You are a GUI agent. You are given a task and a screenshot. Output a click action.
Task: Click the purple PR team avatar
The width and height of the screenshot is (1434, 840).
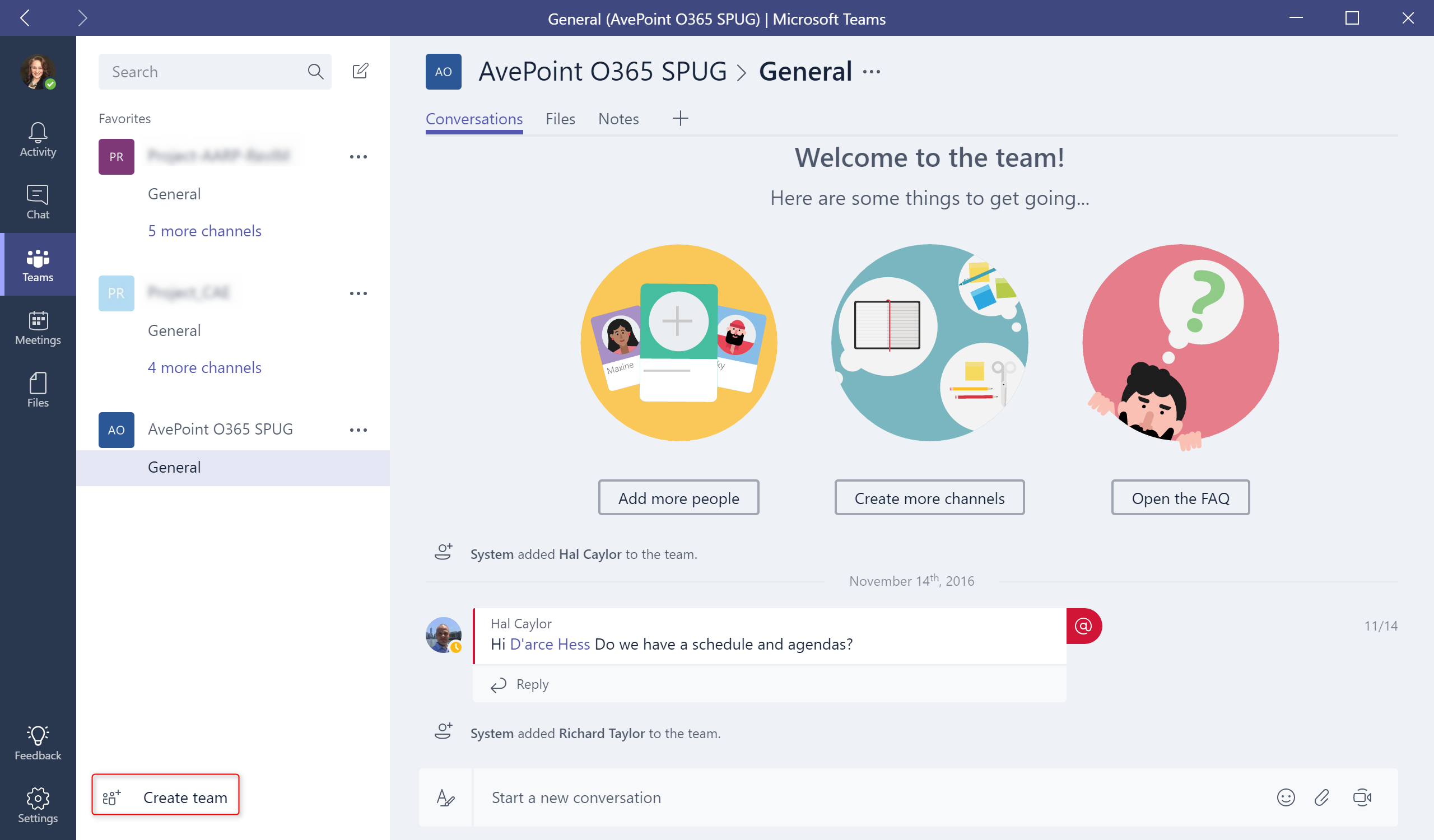point(116,156)
